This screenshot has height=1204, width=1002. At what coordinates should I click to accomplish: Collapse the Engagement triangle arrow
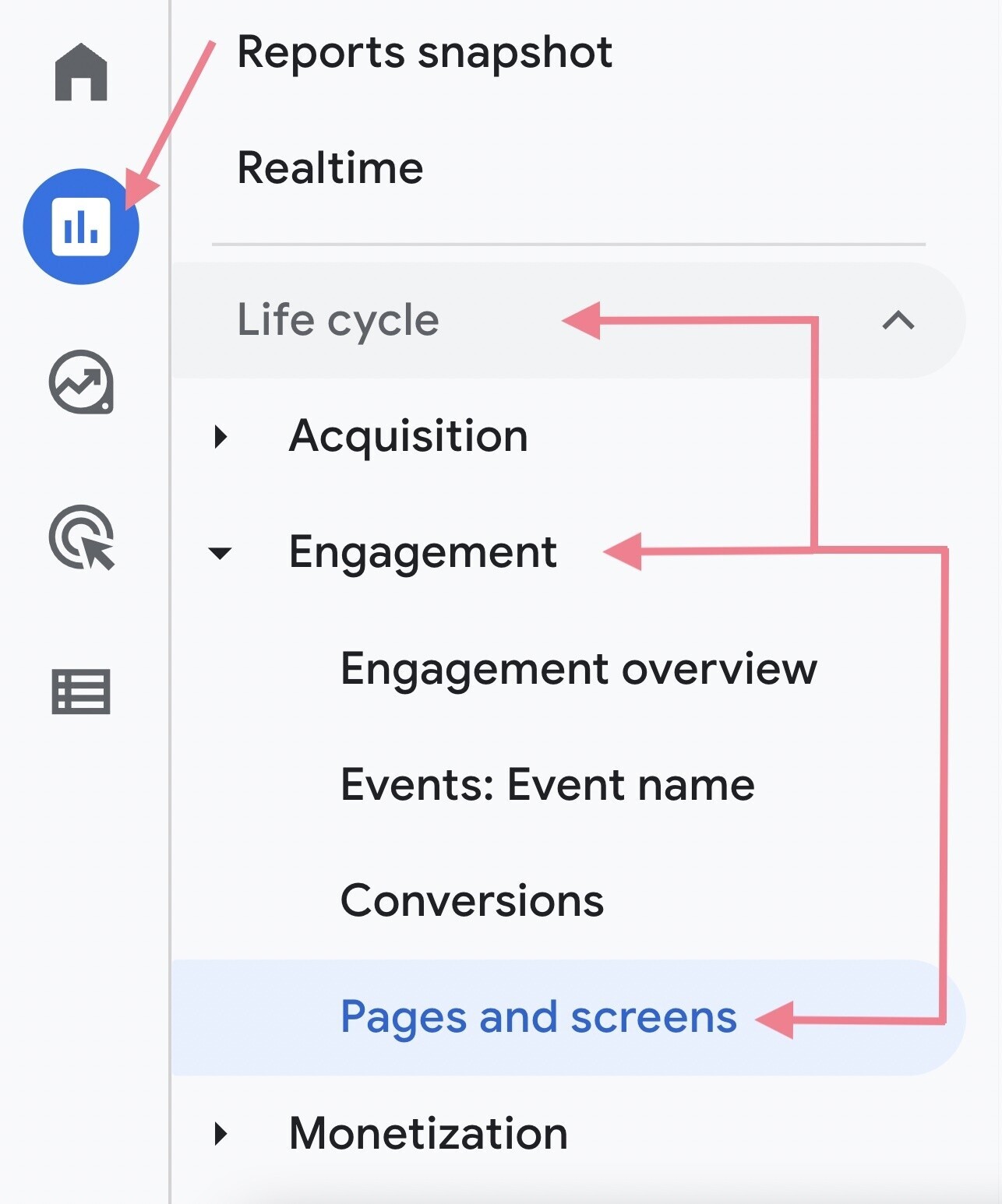tap(221, 553)
